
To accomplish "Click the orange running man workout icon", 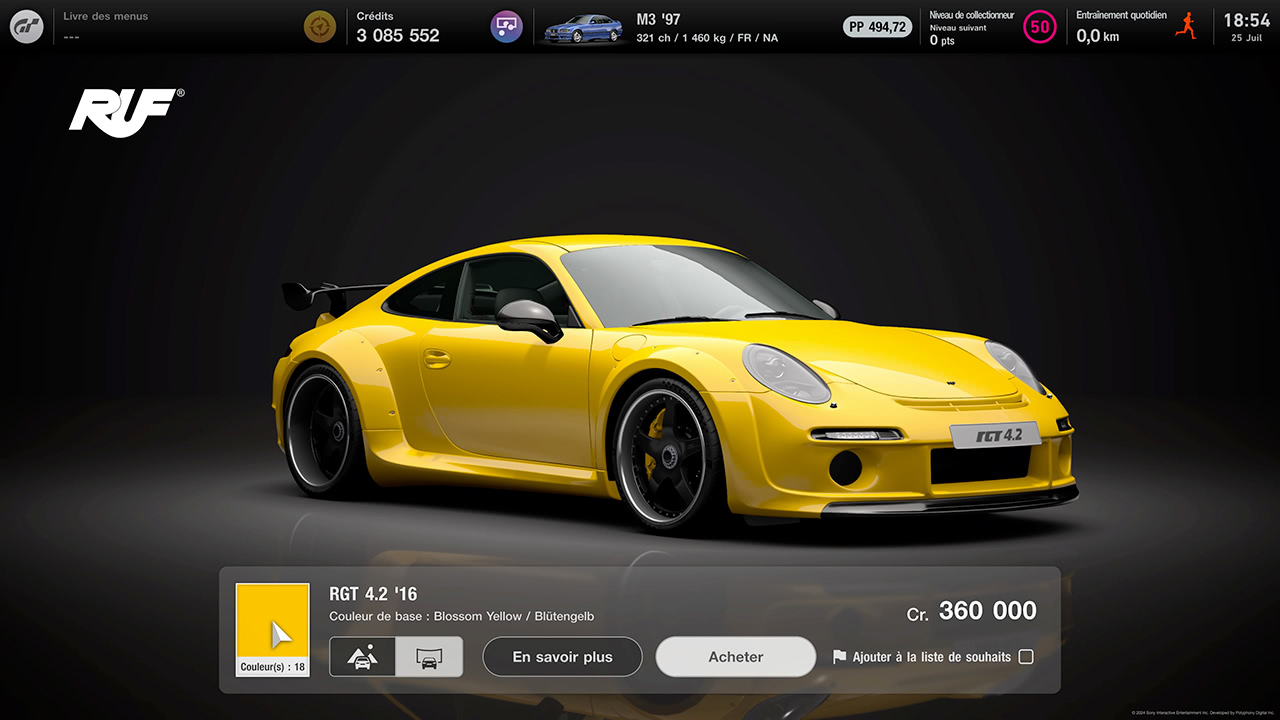I will coord(1187,26).
